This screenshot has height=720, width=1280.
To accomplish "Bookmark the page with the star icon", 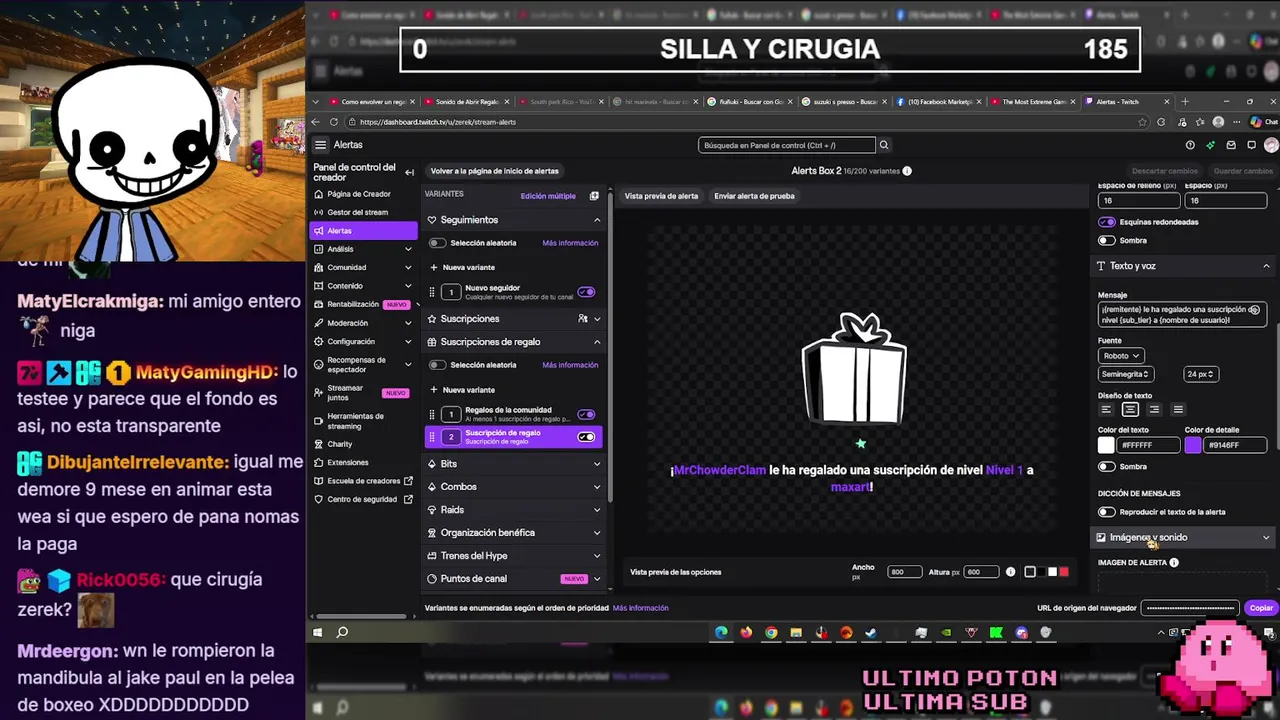I will [1143, 122].
